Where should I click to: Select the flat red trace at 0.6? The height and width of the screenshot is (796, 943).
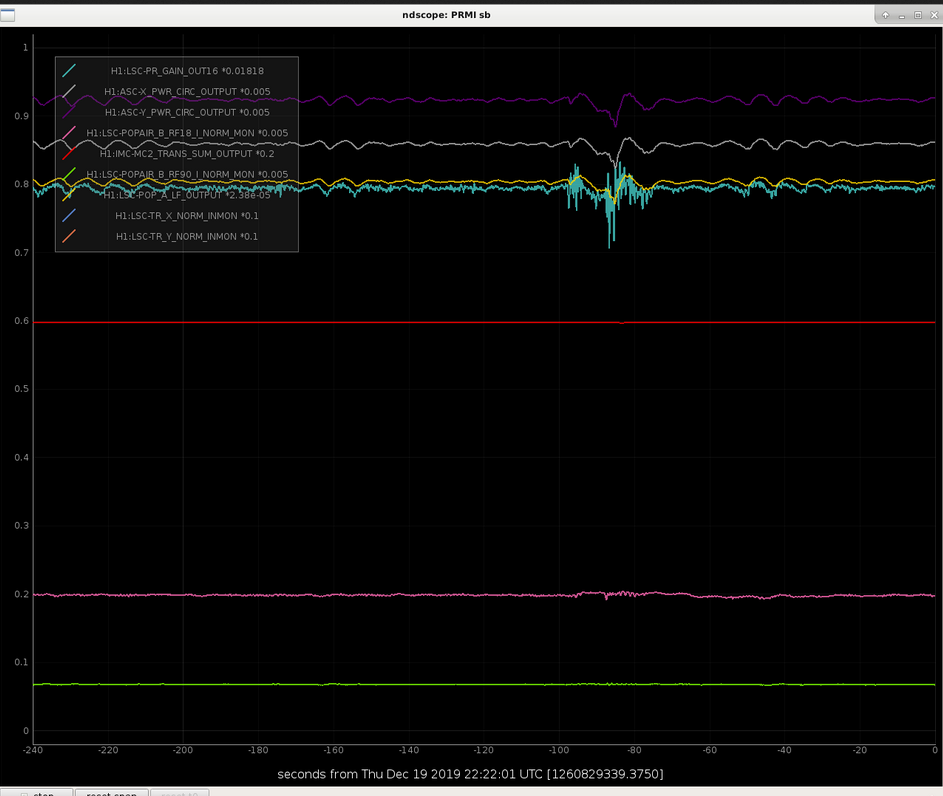point(421,323)
